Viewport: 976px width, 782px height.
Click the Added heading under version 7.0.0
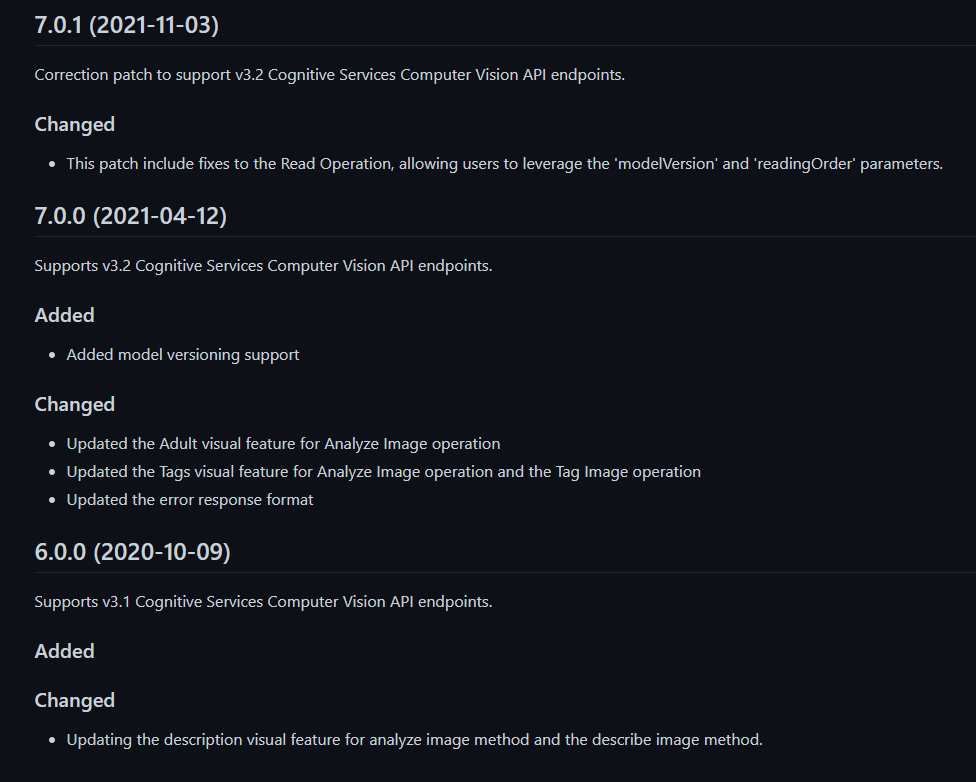(65, 316)
